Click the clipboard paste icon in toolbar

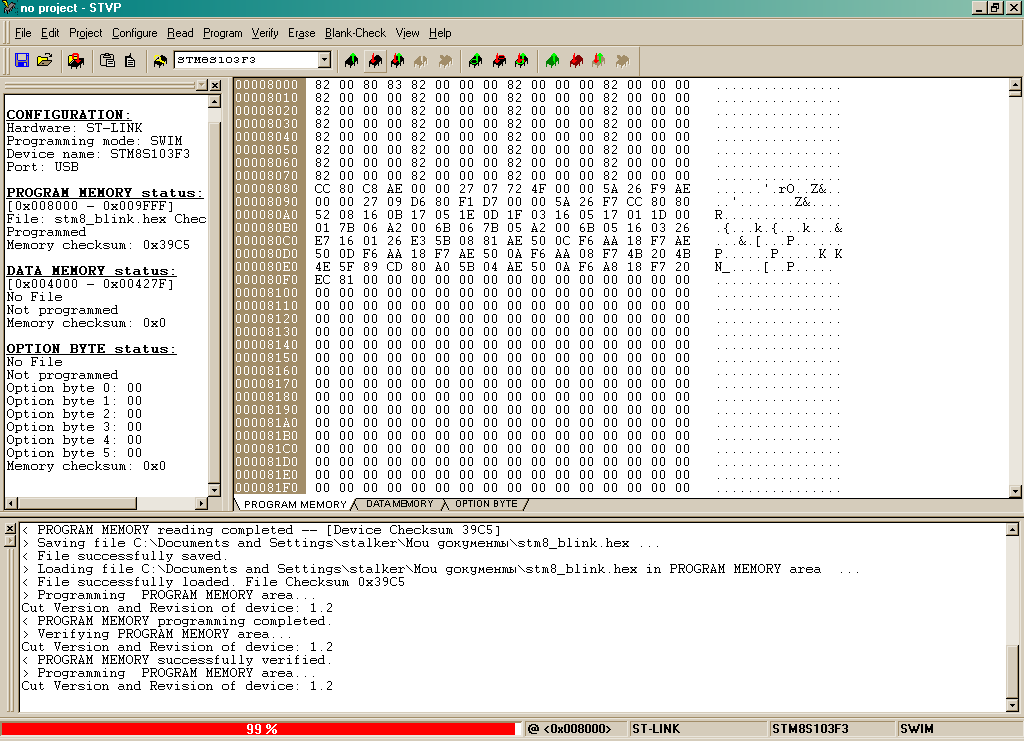(107, 60)
